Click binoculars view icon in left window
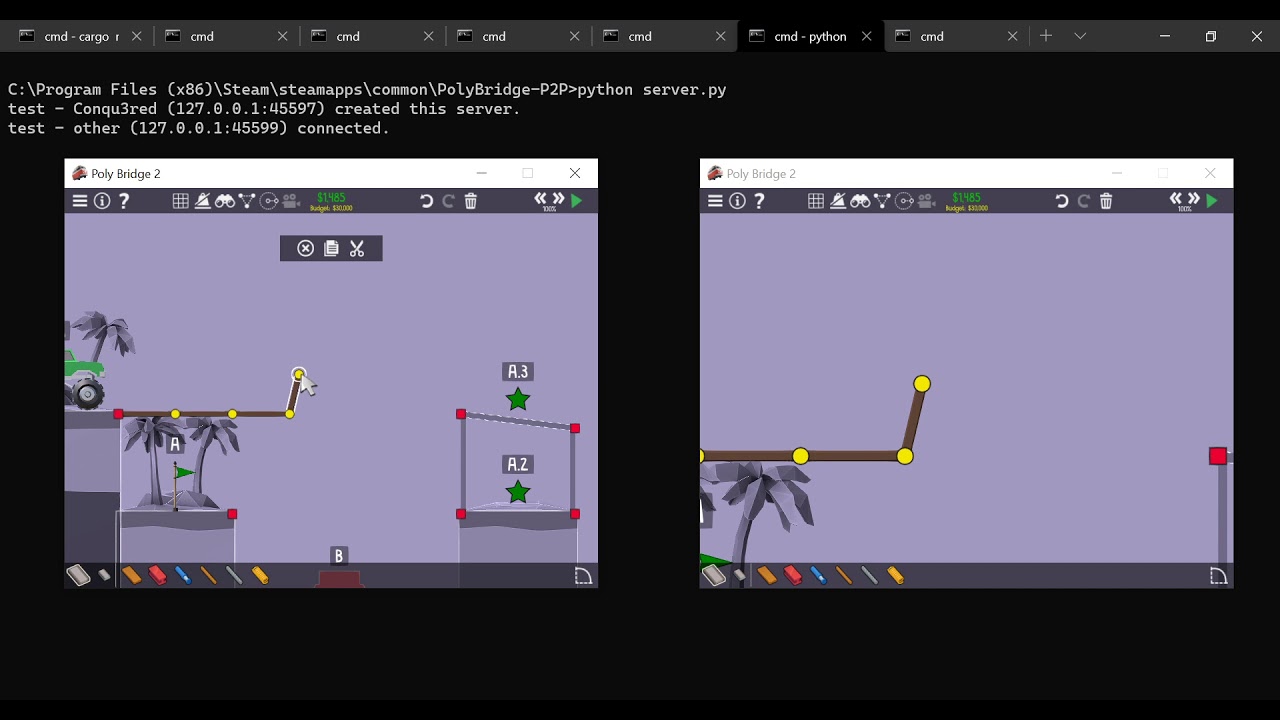The width and height of the screenshot is (1280, 720). point(225,201)
